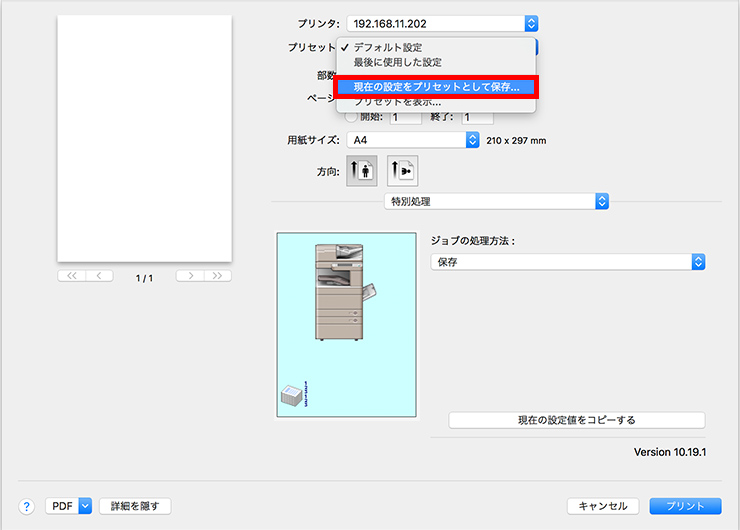Jump to first preview page

point(70,276)
